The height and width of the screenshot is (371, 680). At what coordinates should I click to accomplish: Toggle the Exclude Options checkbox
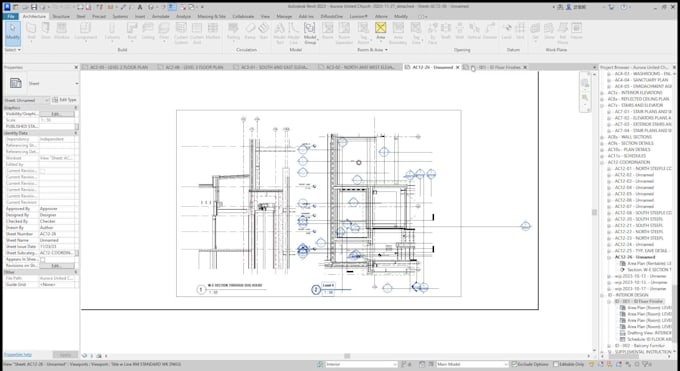pyautogui.click(x=514, y=364)
